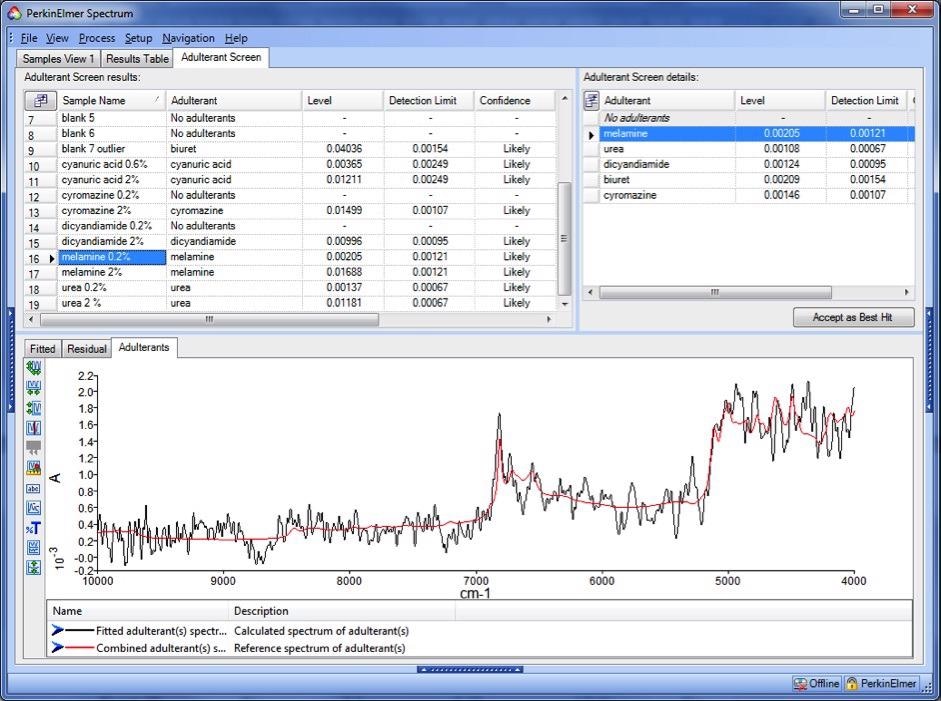Select the cyromazine row in details table
Screen dimensions: 941x701
click(749, 195)
